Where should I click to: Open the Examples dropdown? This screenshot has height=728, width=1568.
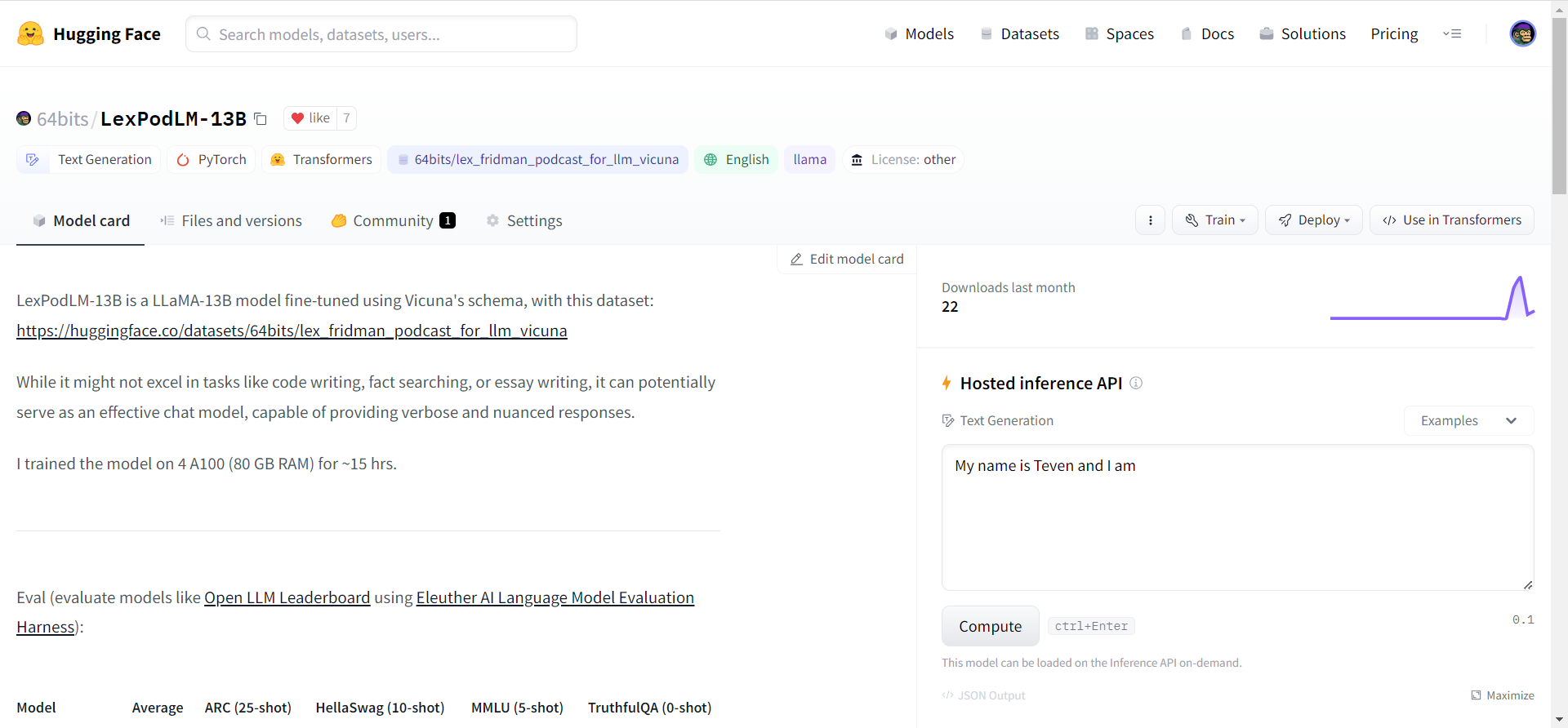pyautogui.click(x=1468, y=421)
